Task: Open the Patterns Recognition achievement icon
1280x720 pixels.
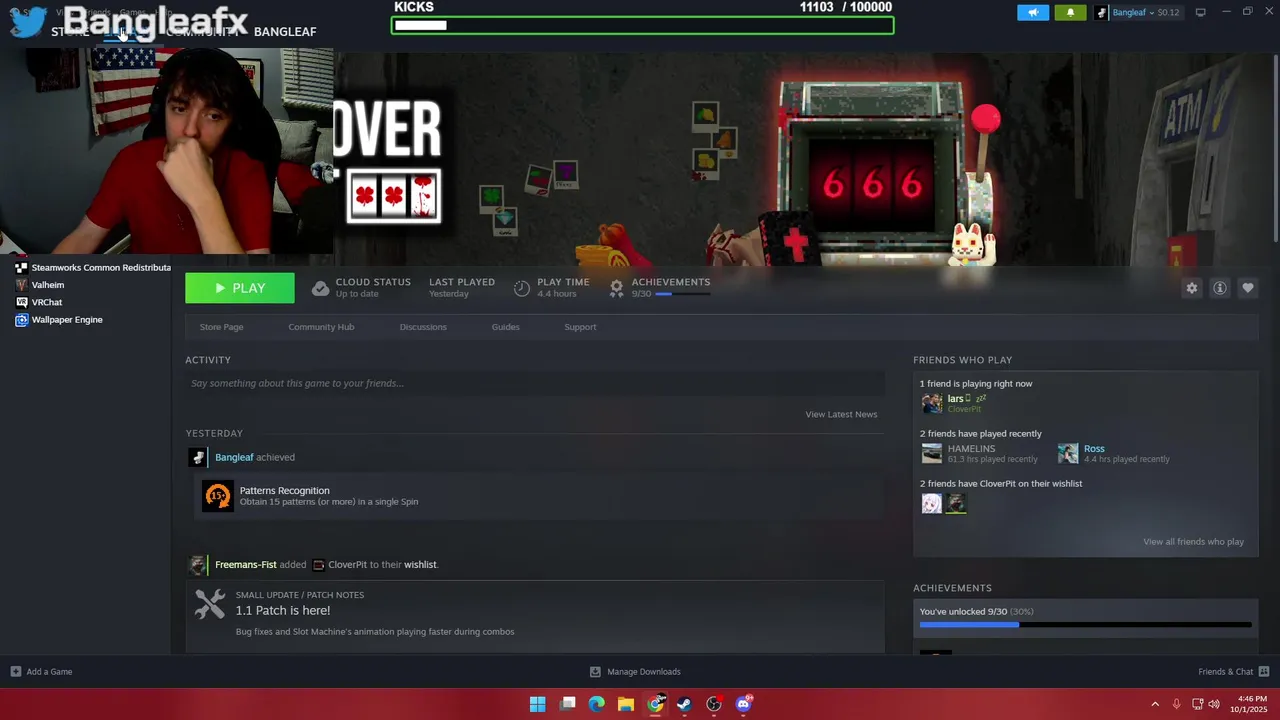Action: tap(217, 495)
